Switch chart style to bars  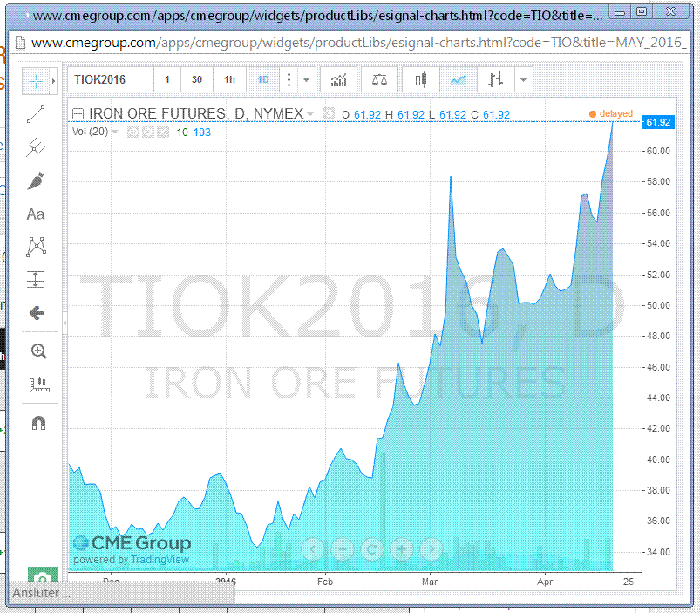pyautogui.click(x=496, y=80)
